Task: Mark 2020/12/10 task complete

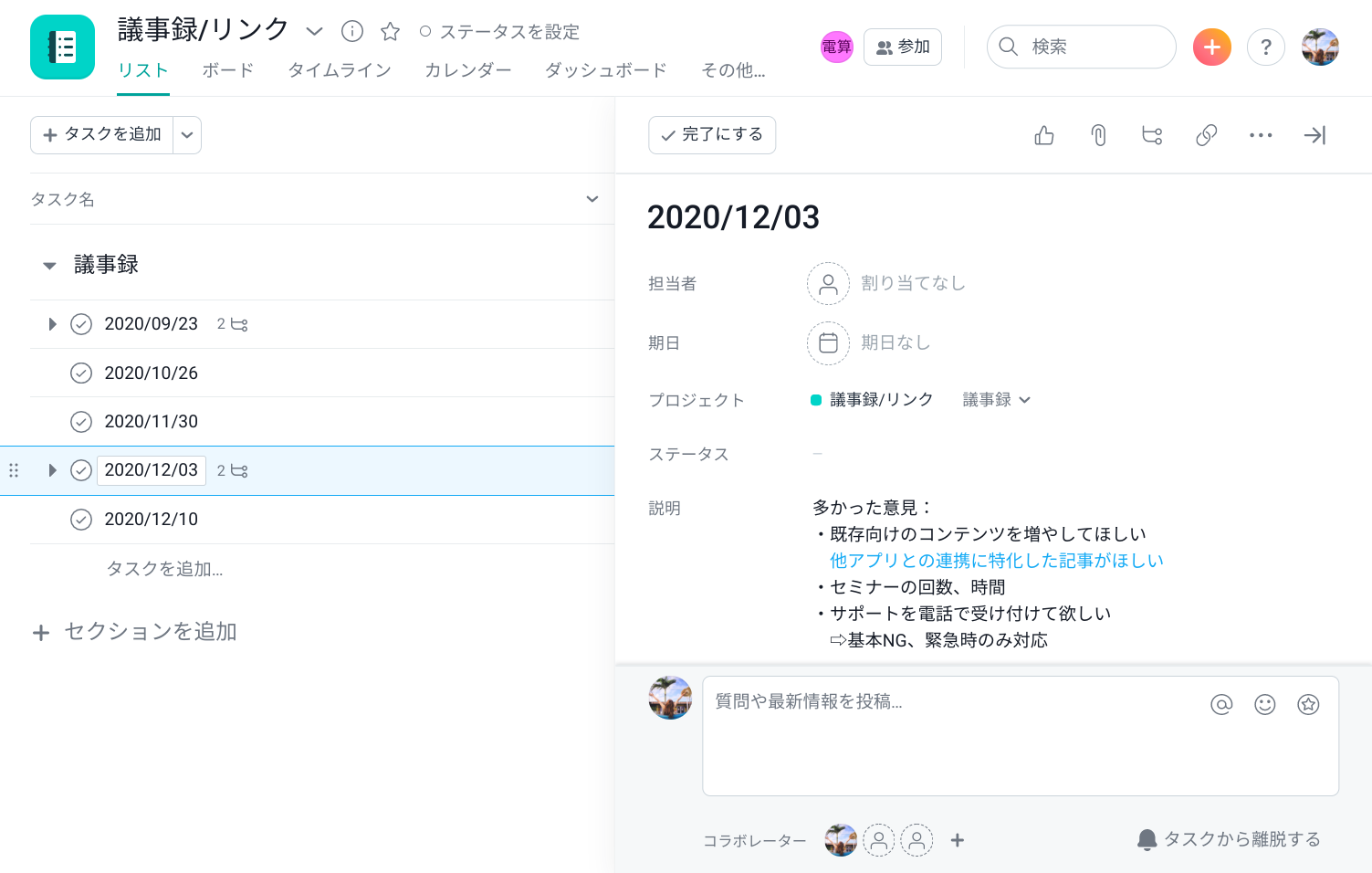Action: click(81, 520)
